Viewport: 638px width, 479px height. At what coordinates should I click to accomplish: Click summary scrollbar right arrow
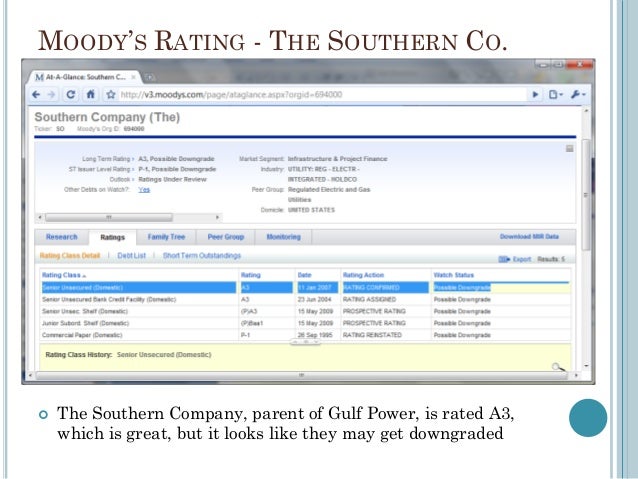[218, 217]
